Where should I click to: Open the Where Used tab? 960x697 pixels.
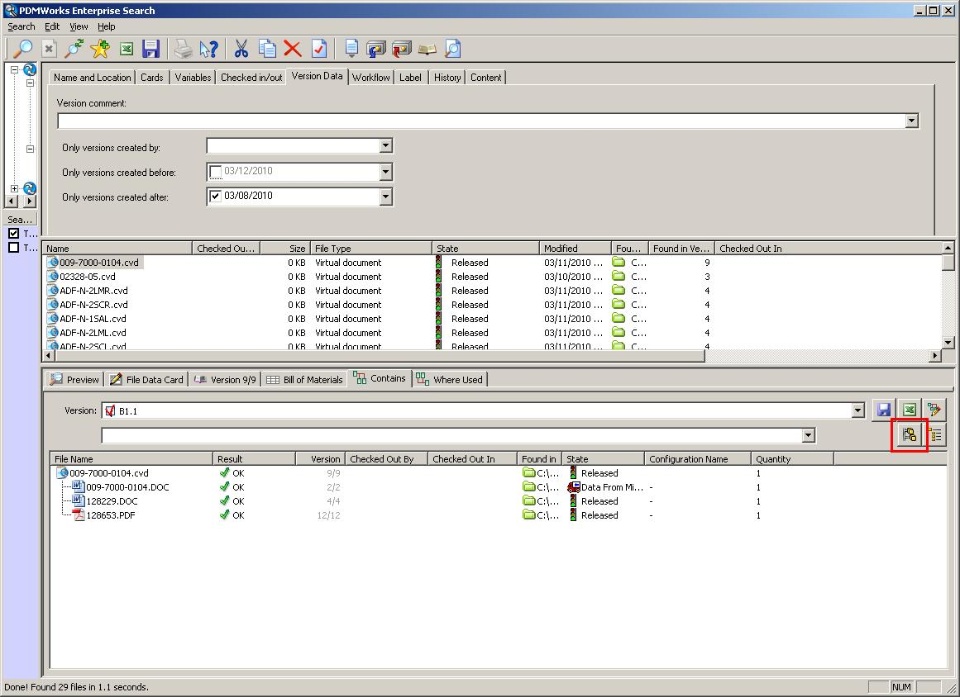[449, 380]
